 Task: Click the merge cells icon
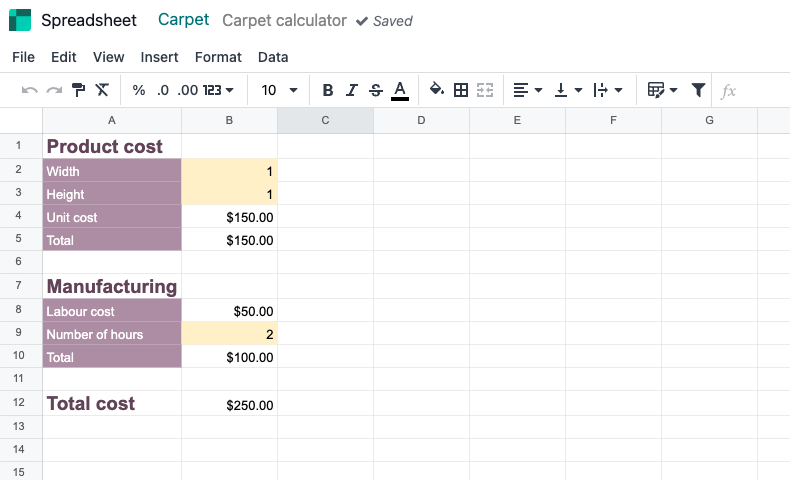tap(486, 90)
